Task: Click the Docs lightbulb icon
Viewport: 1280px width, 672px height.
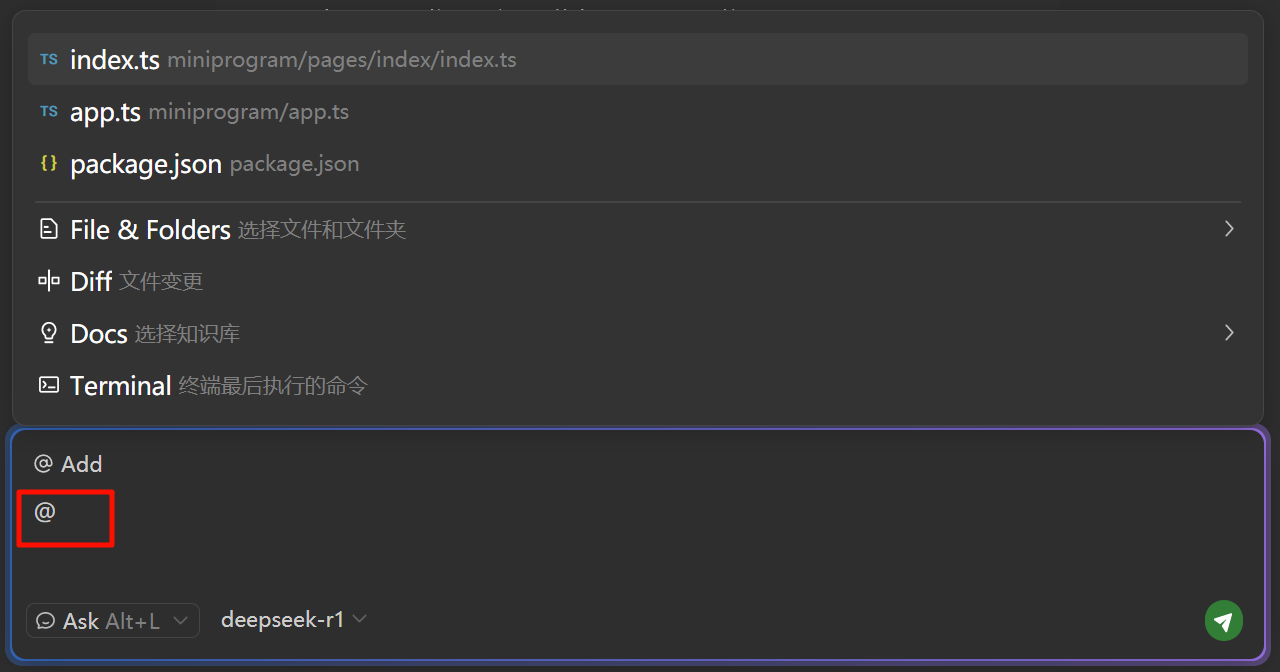Action: click(48, 334)
